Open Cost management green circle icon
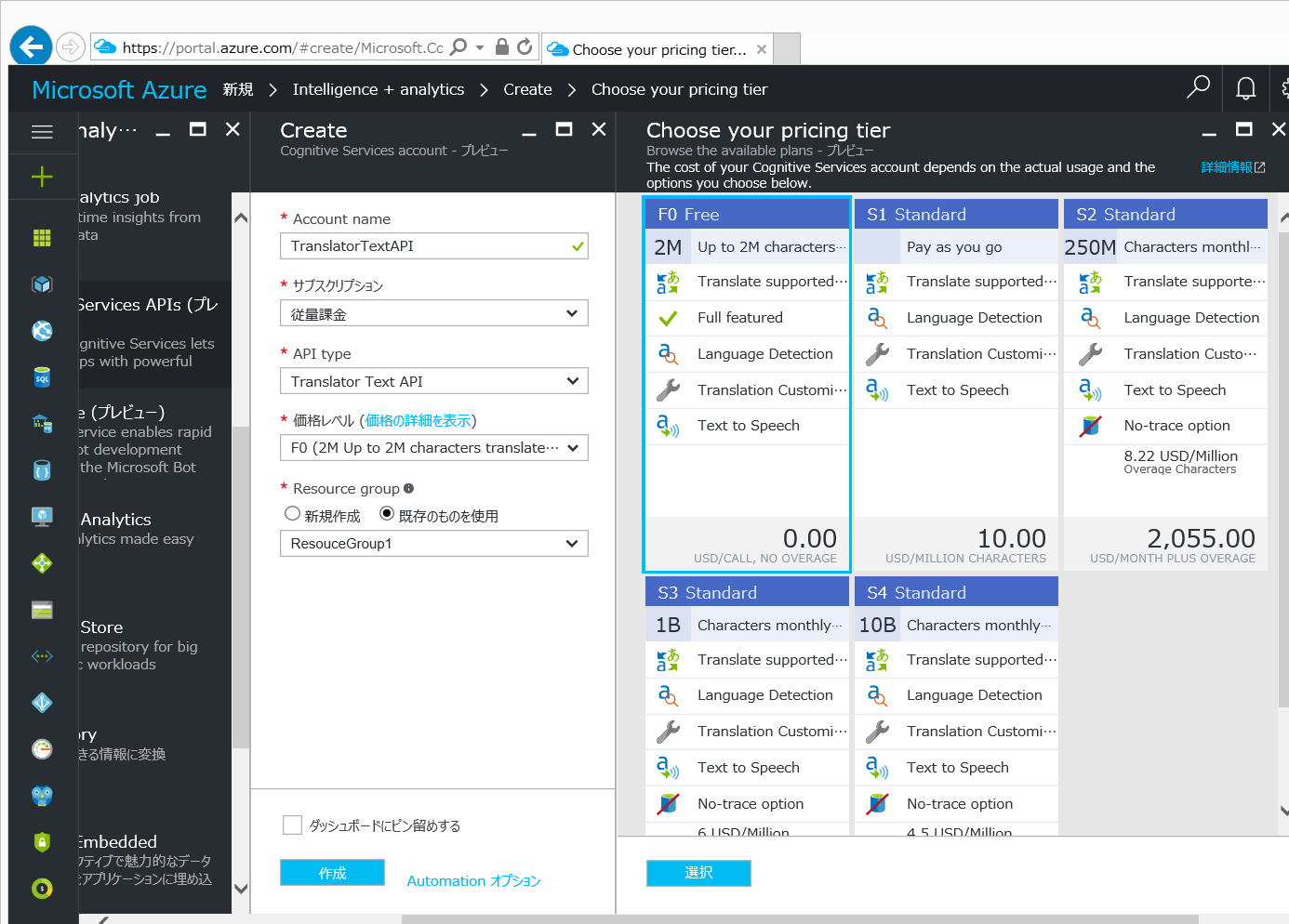Image resolution: width=1289 pixels, height=924 pixels. (42, 889)
